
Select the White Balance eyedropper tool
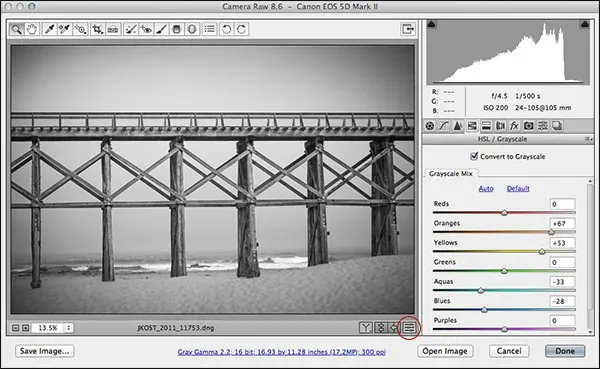pyautogui.click(x=49, y=29)
